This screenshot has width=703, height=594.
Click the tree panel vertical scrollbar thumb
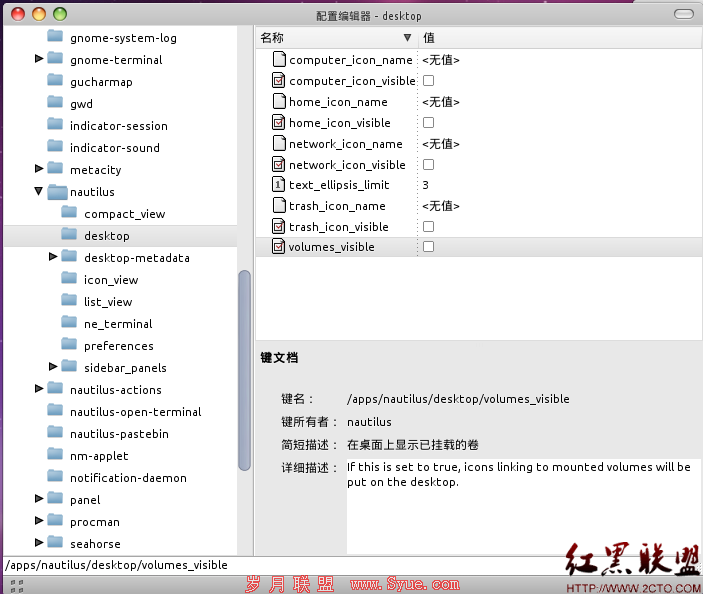click(244, 370)
